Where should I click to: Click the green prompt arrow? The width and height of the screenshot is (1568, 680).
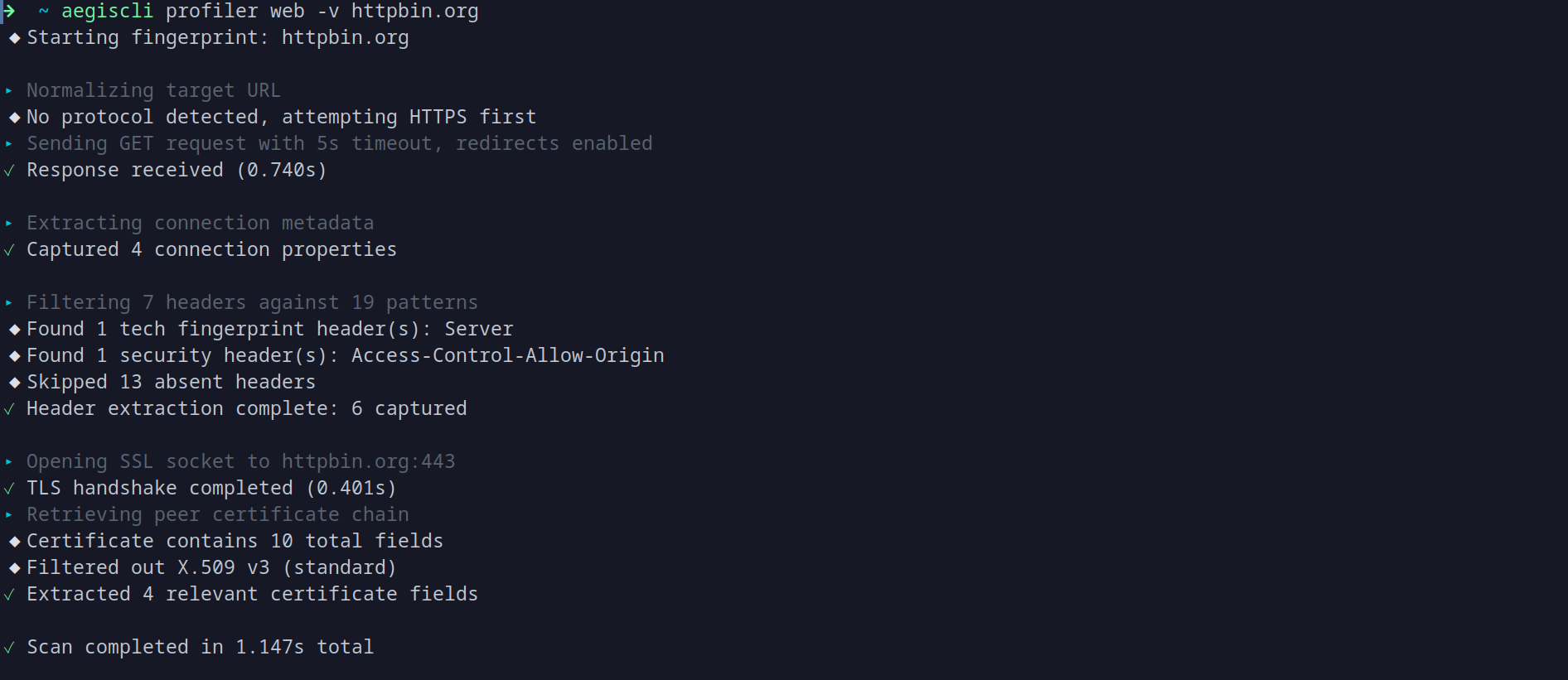coord(9,11)
